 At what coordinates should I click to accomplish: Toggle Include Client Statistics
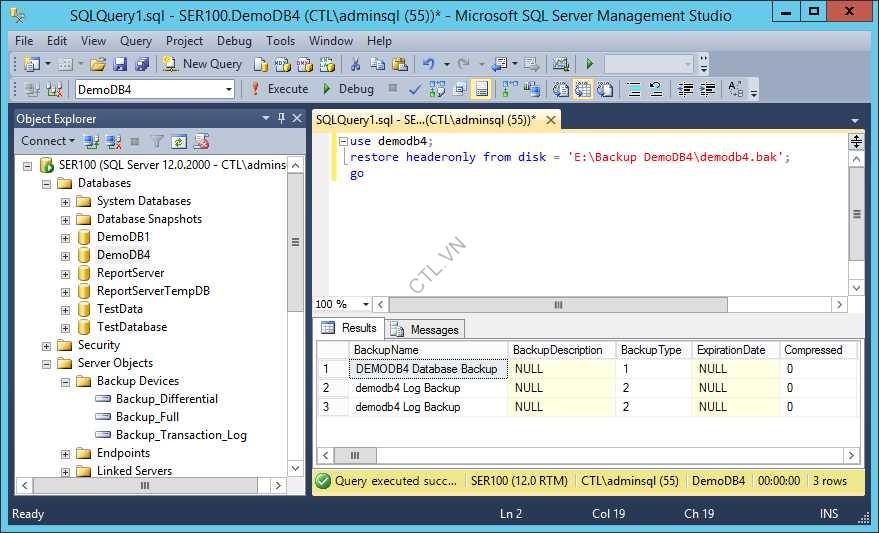[x=532, y=90]
